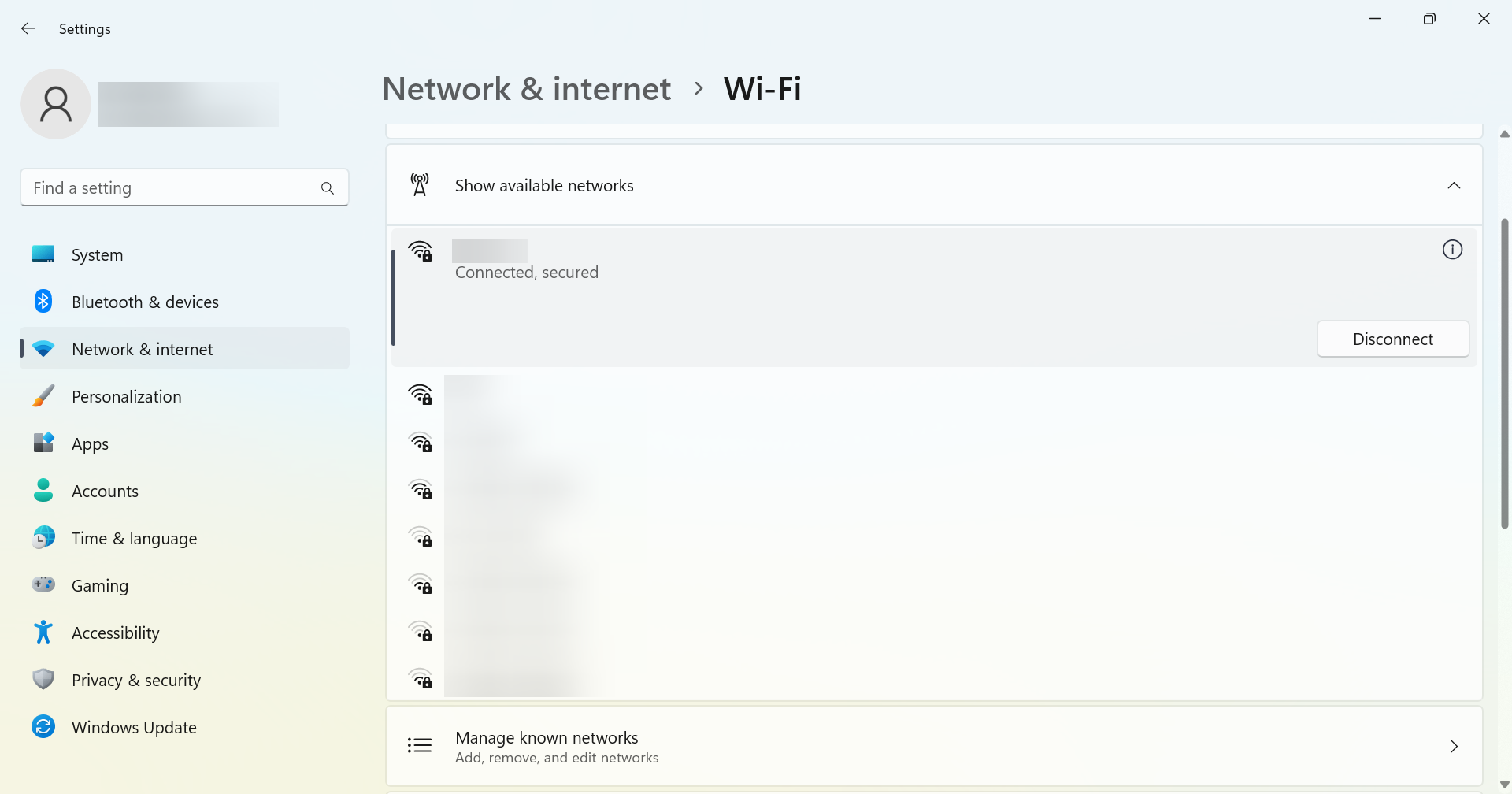Screen dimensions: 1512x794
Task: Click the Accessibility figure icon
Action: click(43, 633)
